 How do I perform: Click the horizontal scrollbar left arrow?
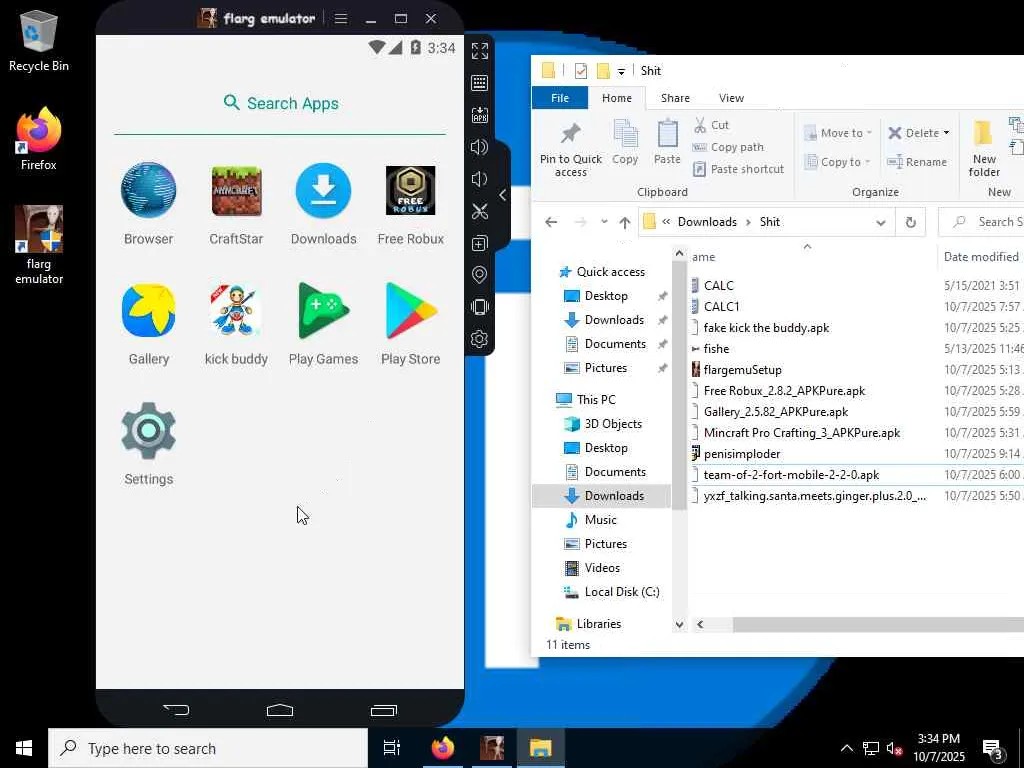click(700, 624)
